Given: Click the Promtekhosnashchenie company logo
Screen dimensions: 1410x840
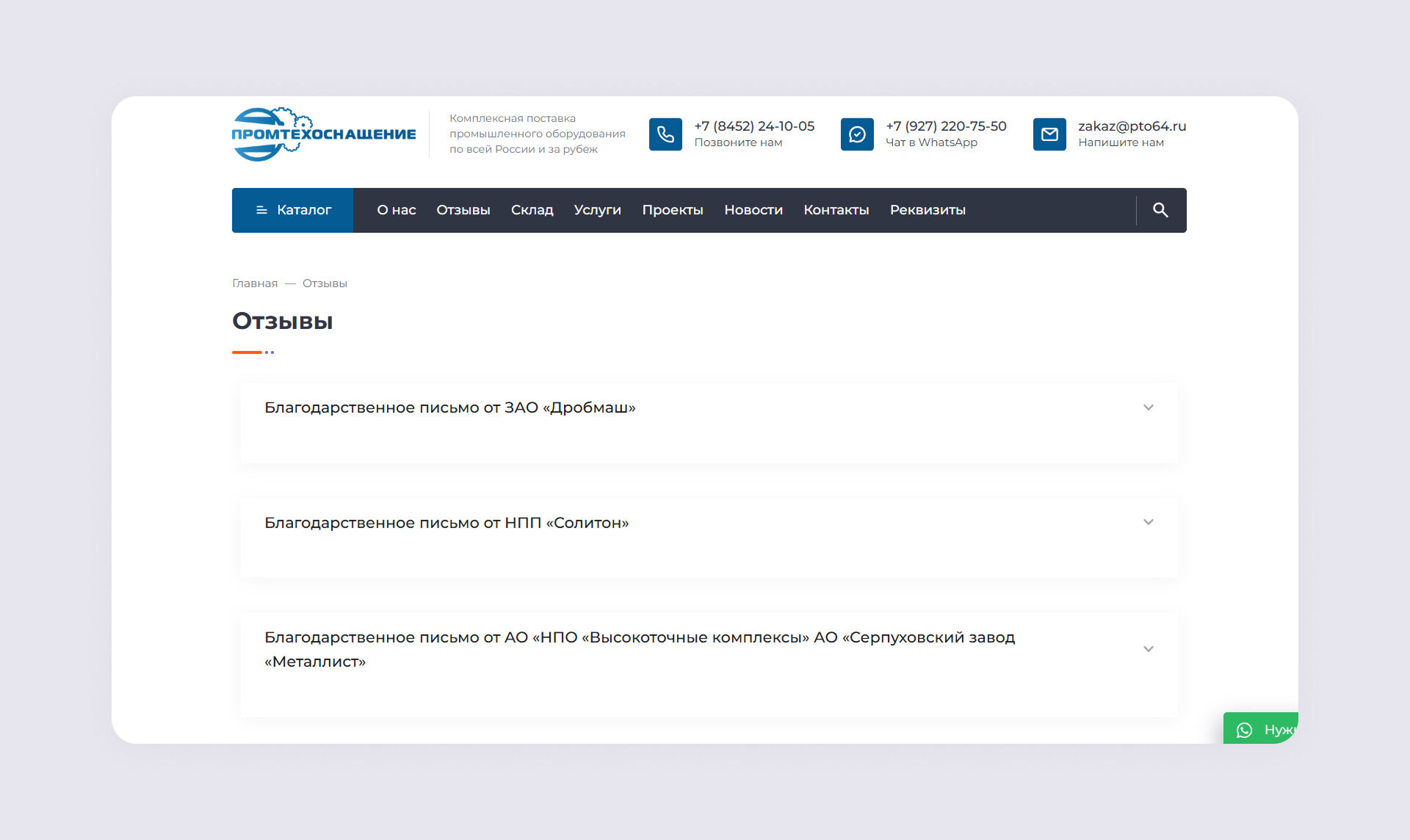Looking at the screenshot, I should coord(323,134).
